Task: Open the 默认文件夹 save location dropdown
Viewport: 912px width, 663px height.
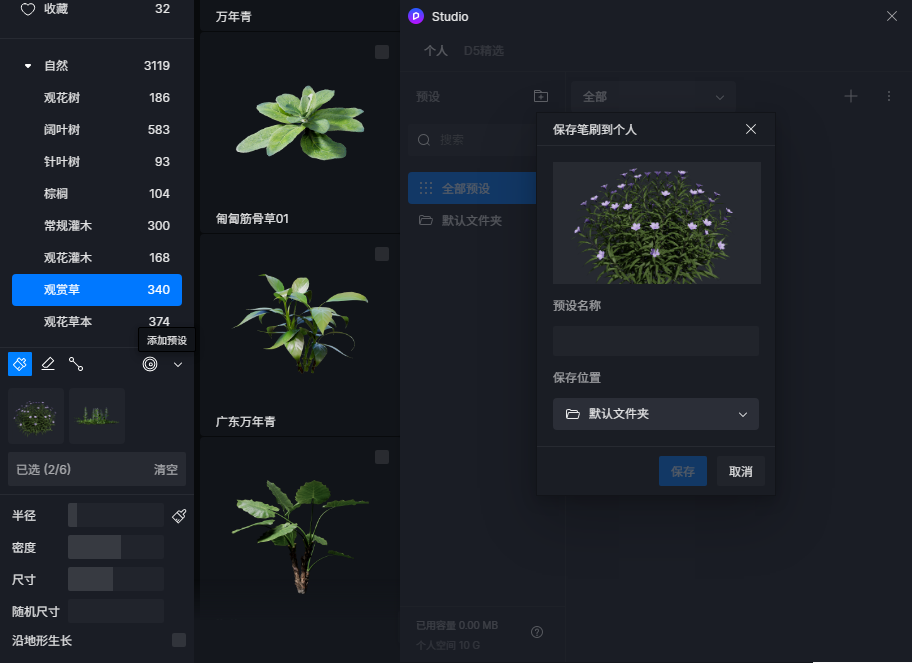Action: pos(656,414)
